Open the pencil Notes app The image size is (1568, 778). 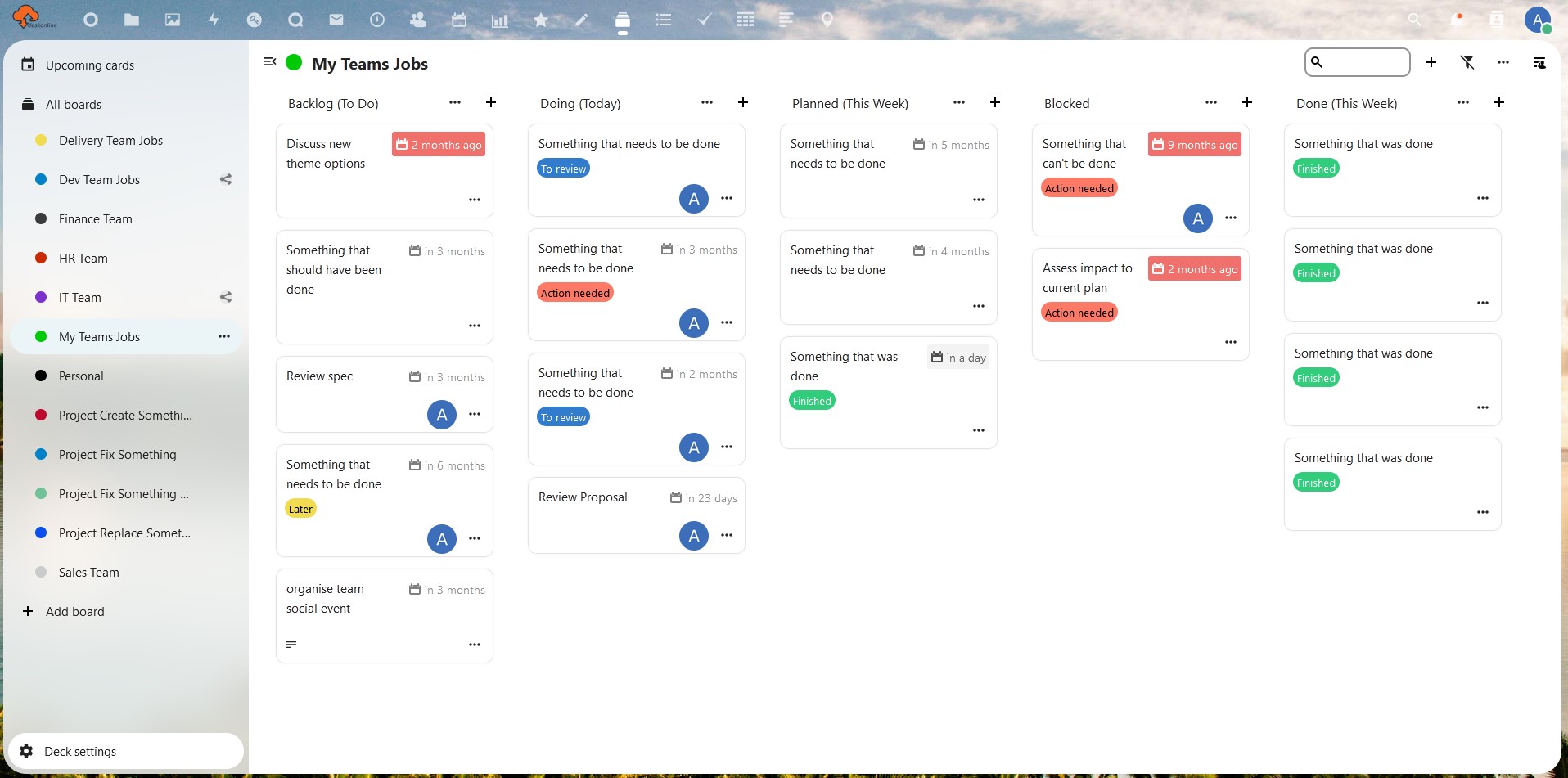582,20
